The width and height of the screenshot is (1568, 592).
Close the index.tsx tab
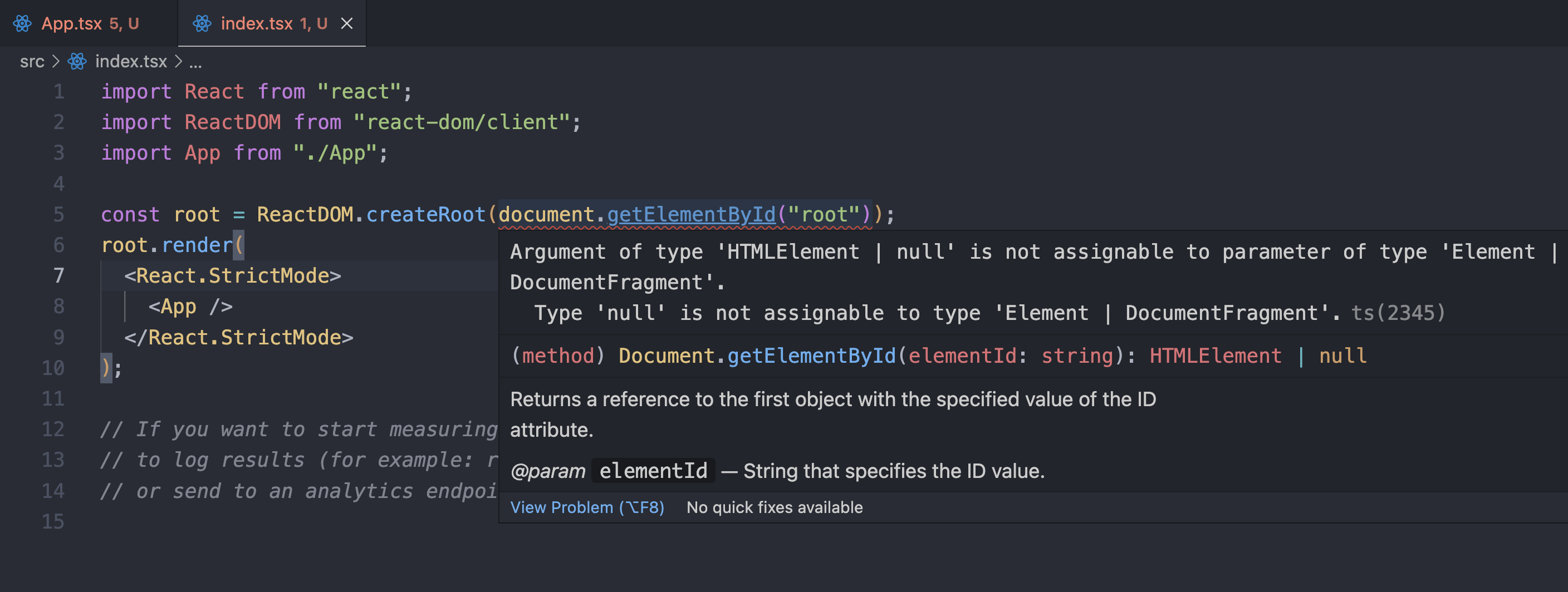coord(347,23)
